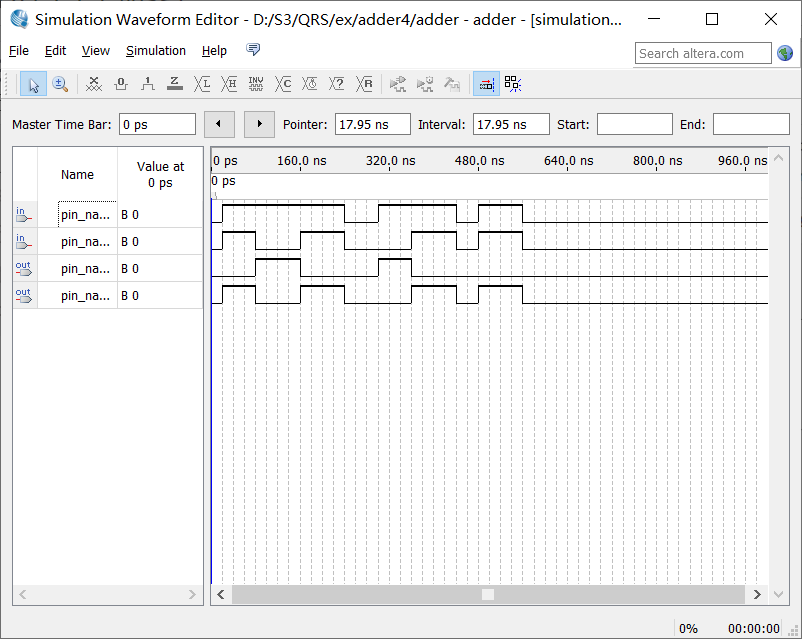The height and width of the screenshot is (639, 802).
Task: Click the first input signal's B 0 value
Action: 130,214
